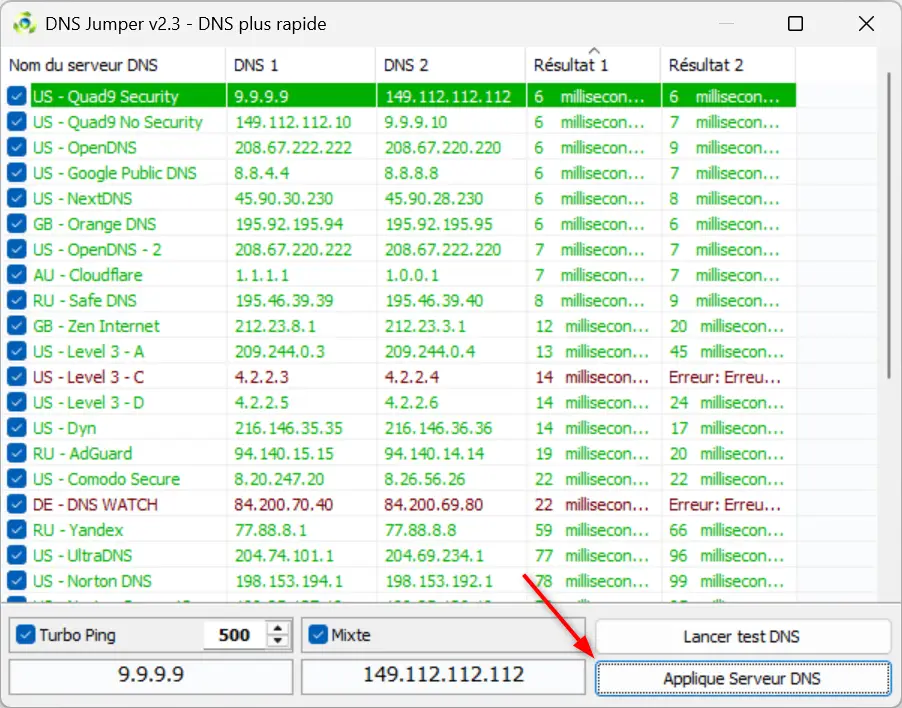Sort by Nom du serveur DNS column header
The image size is (902, 708).
(x=113, y=65)
